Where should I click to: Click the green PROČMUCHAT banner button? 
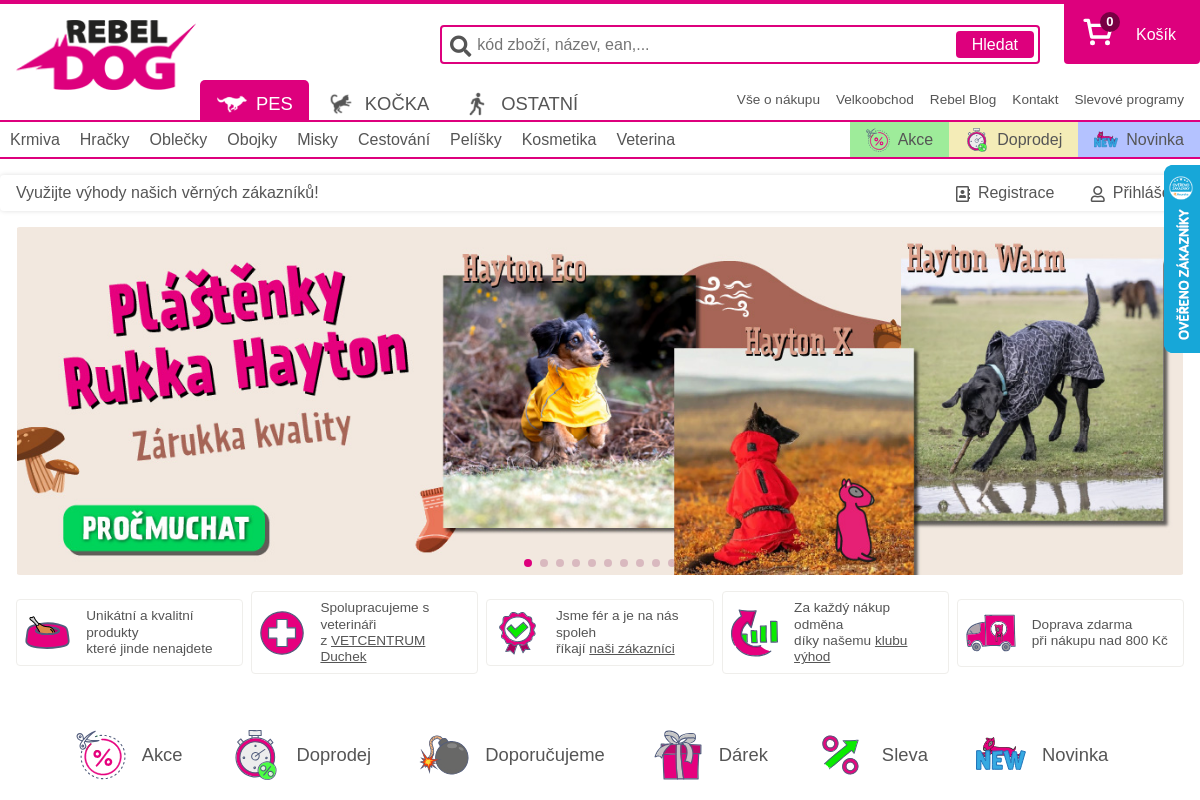click(x=165, y=529)
